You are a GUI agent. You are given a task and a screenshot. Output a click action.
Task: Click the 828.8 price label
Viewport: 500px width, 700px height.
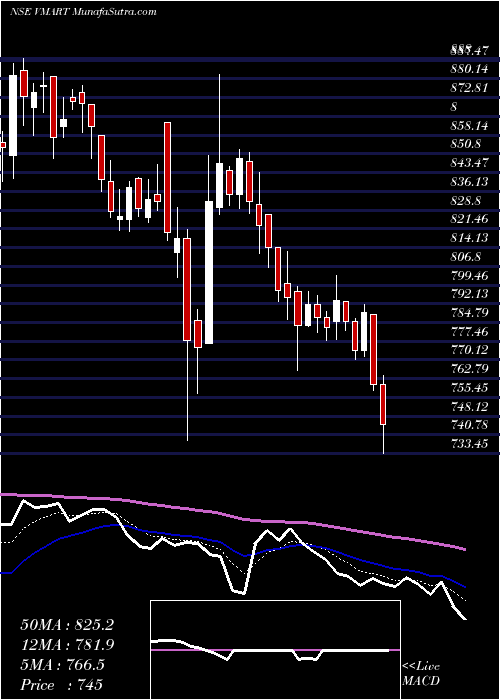click(466, 200)
